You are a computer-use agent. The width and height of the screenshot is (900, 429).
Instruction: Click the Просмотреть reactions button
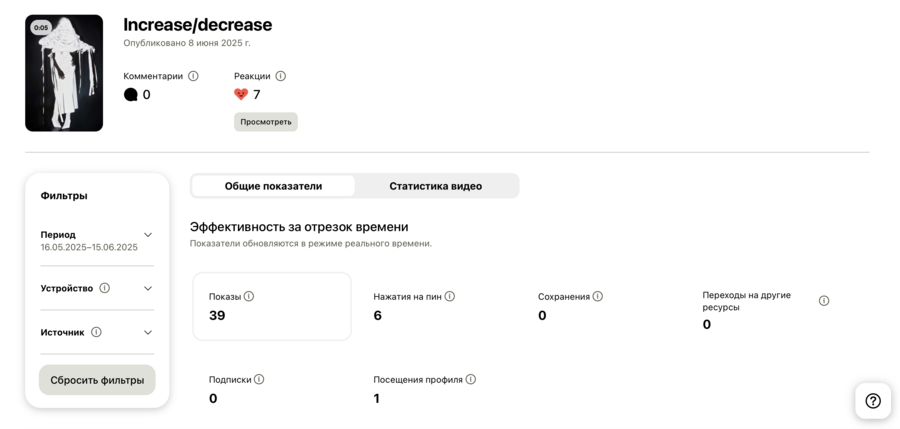[266, 122]
